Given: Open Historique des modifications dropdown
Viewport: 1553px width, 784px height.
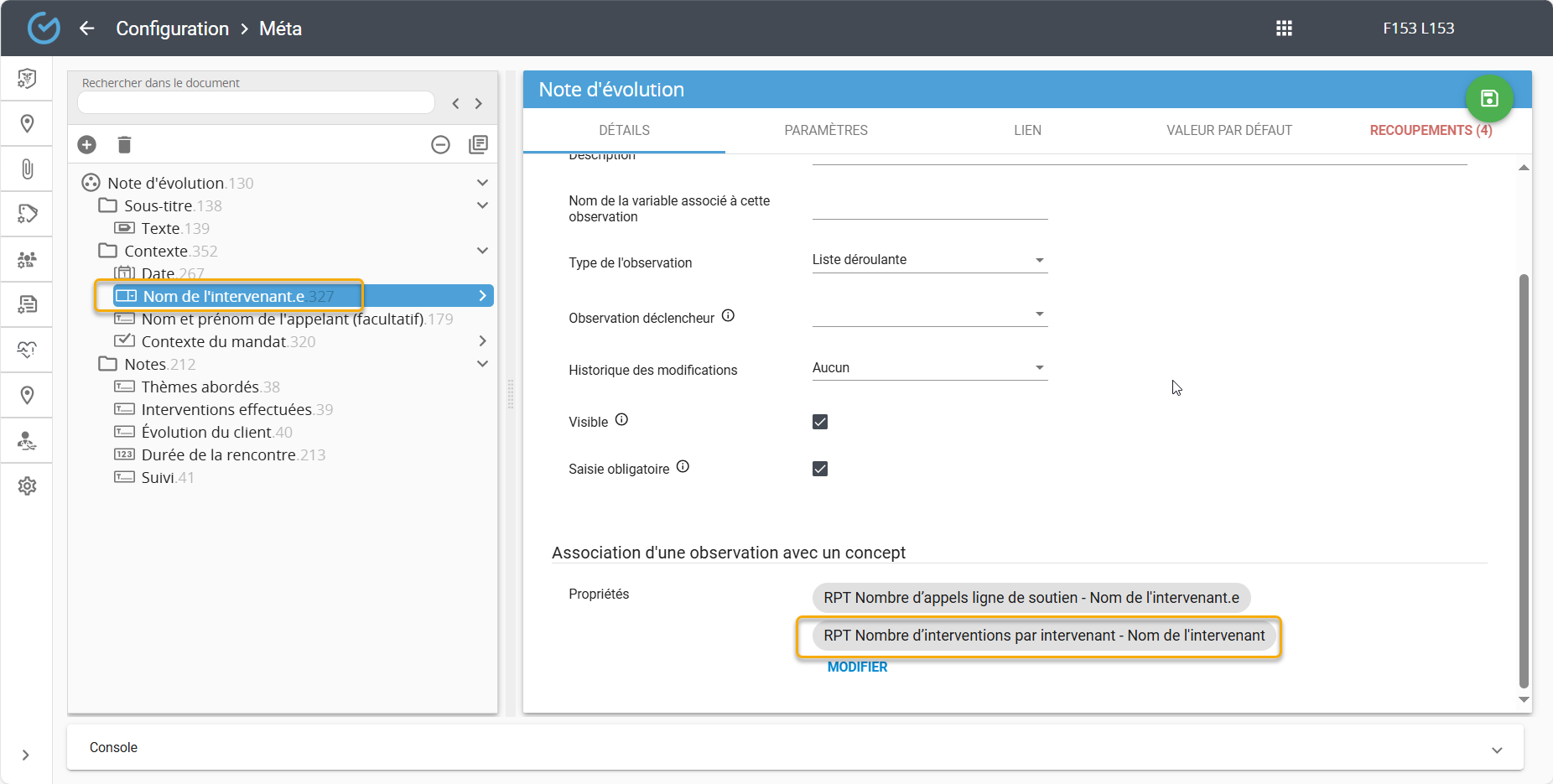Looking at the screenshot, I should tap(929, 368).
